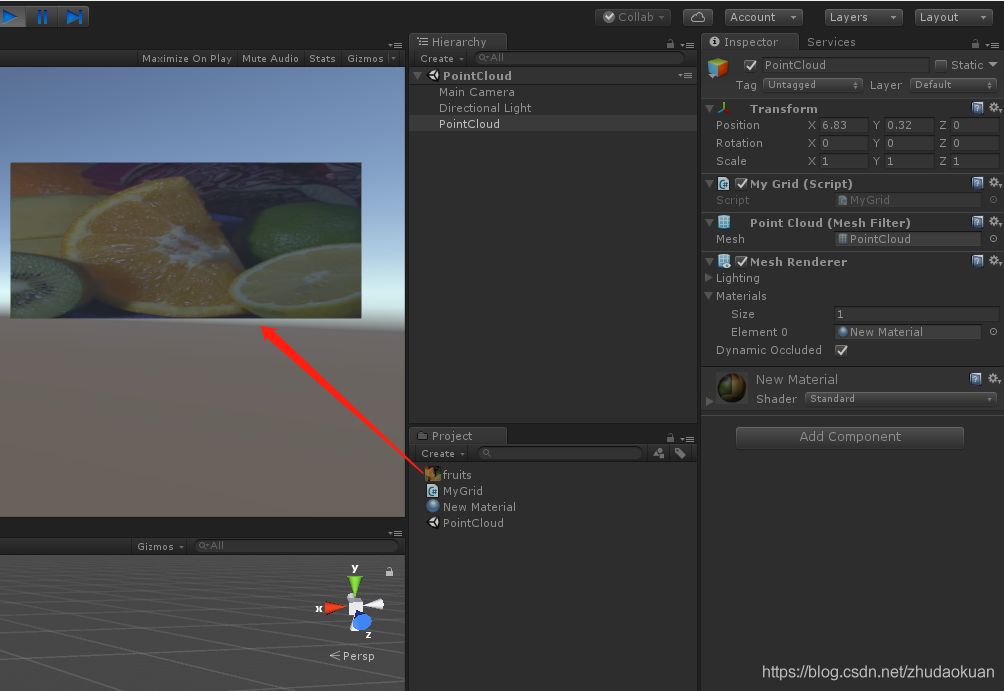Open Mesh Filter gear menu
Screen dimensions: 1004x691
(x=994, y=222)
